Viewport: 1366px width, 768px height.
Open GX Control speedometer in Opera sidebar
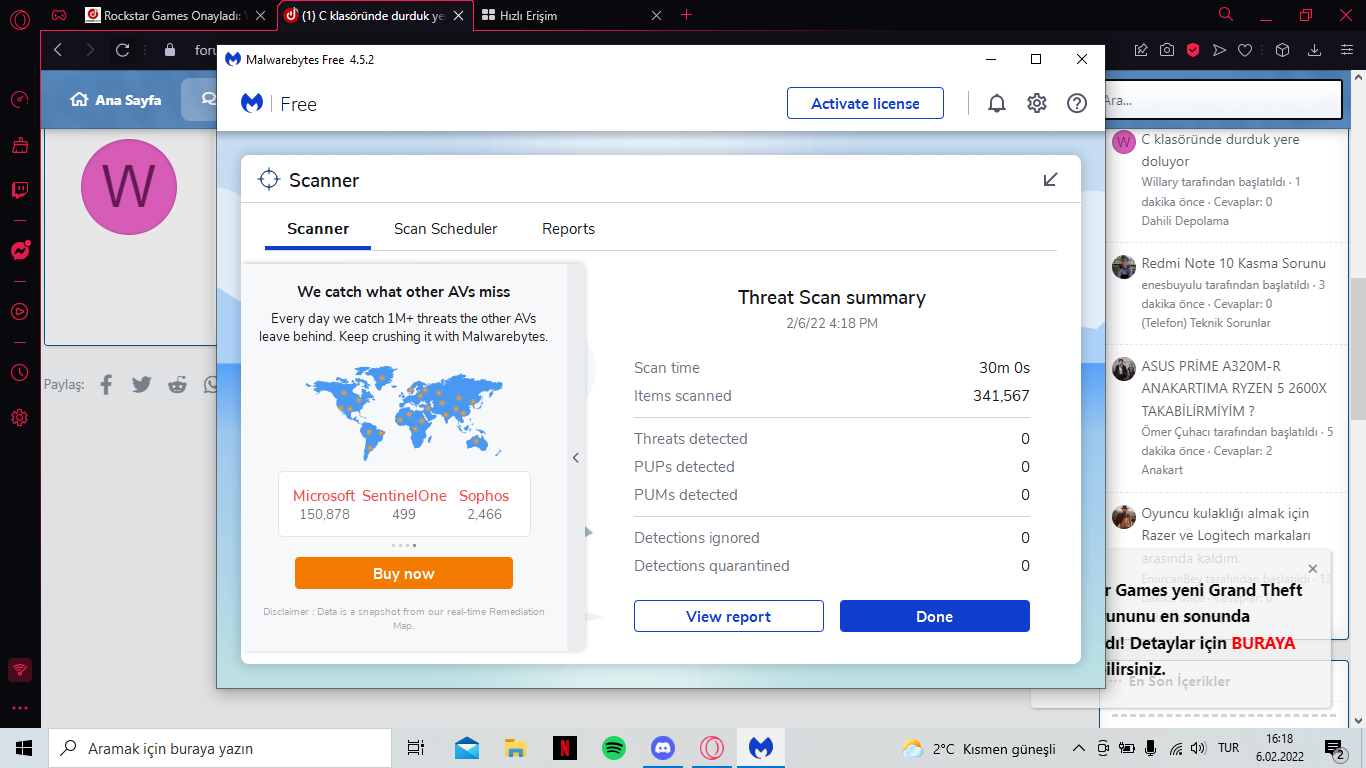(19, 100)
